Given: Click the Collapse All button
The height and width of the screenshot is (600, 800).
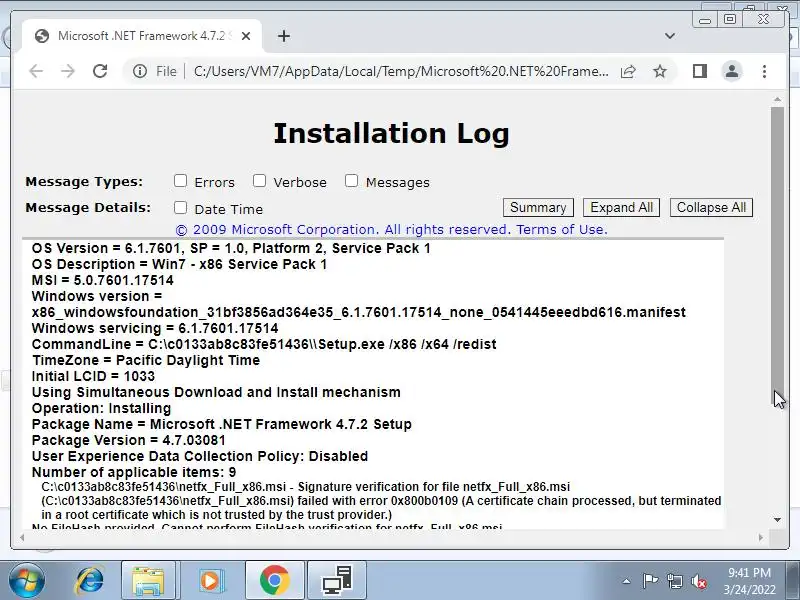Looking at the screenshot, I should (711, 208).
